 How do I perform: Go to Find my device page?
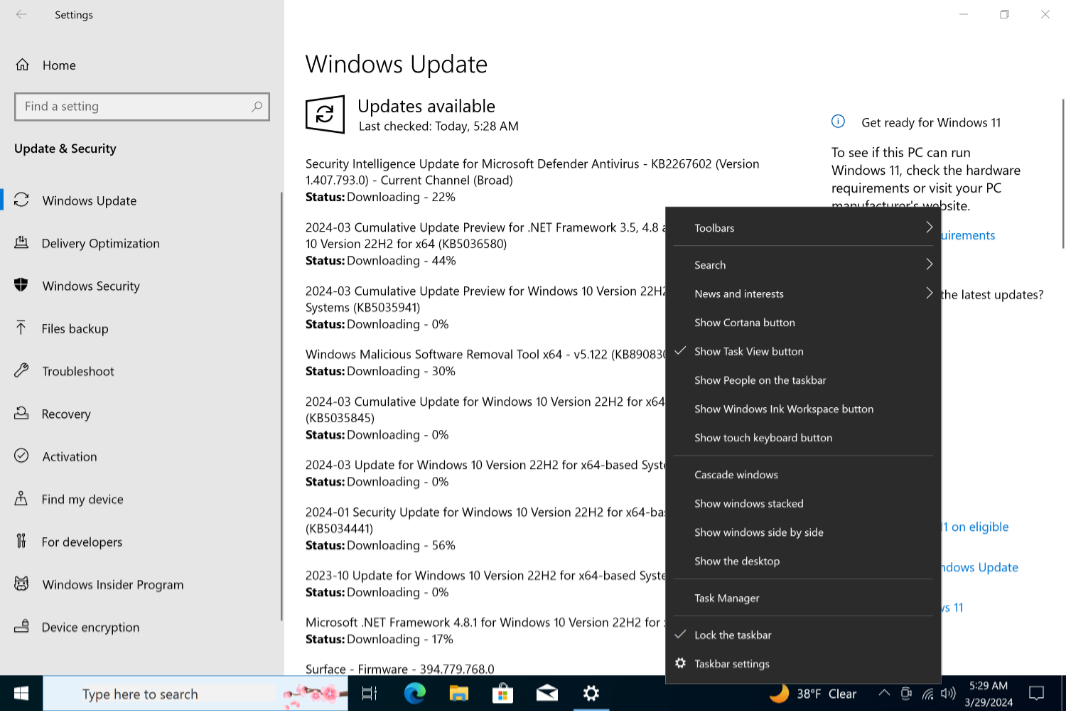click(82, 499)
